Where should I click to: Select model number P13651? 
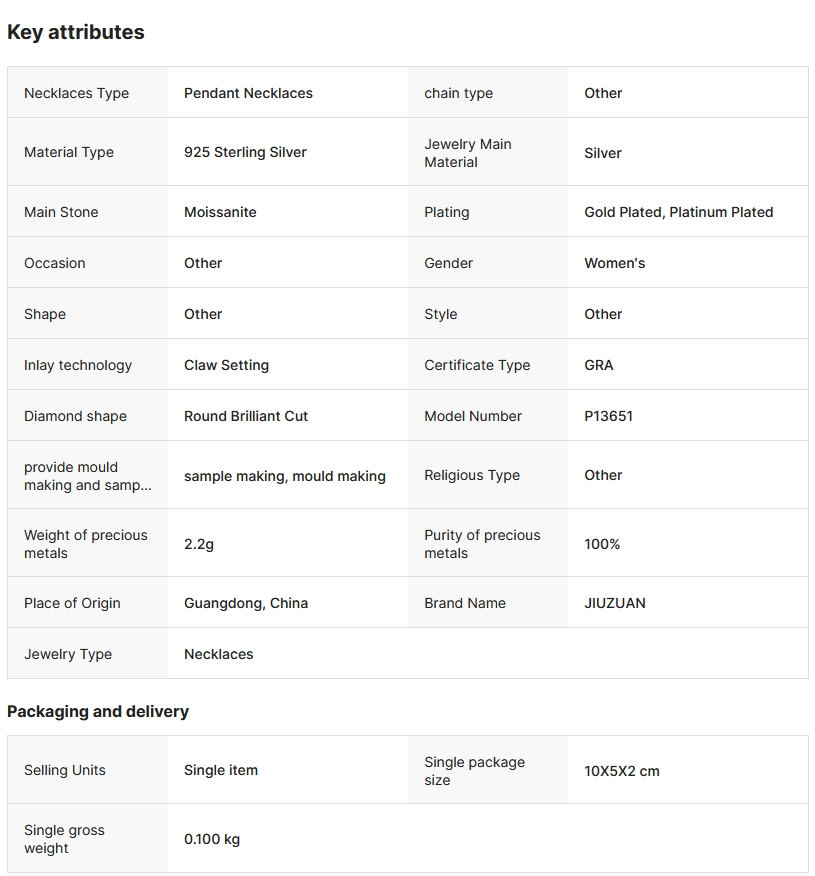[x=608, y=416]
